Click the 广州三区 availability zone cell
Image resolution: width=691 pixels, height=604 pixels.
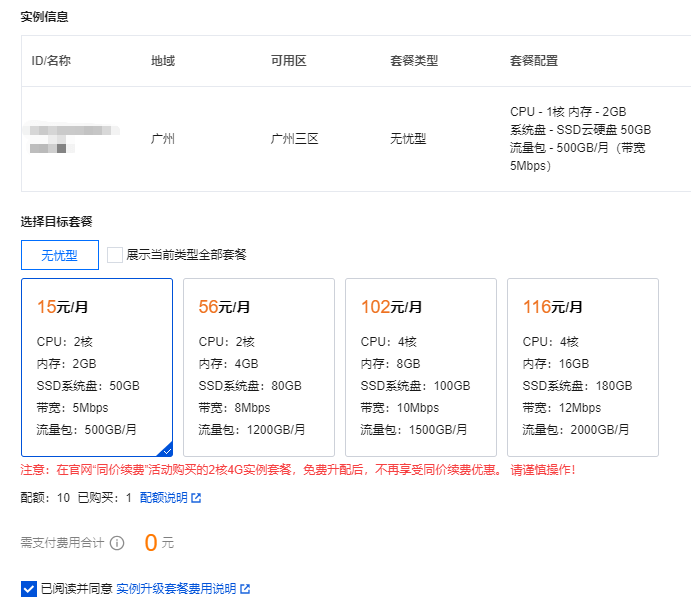point(294,139)
